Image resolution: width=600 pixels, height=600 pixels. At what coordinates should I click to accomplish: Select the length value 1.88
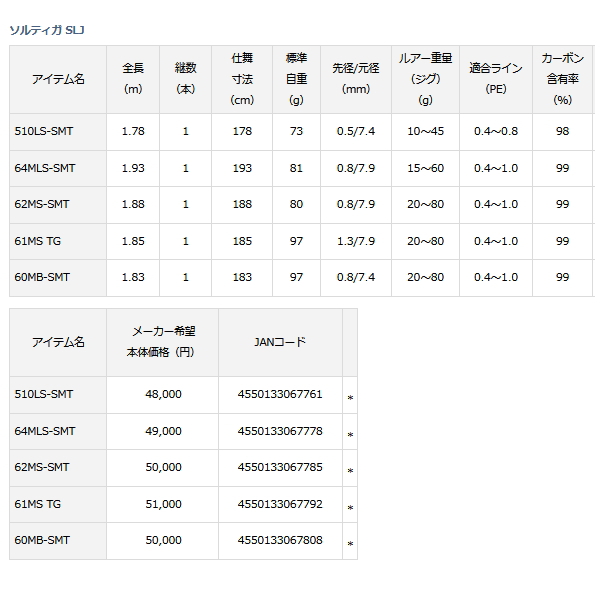point(133,204)
